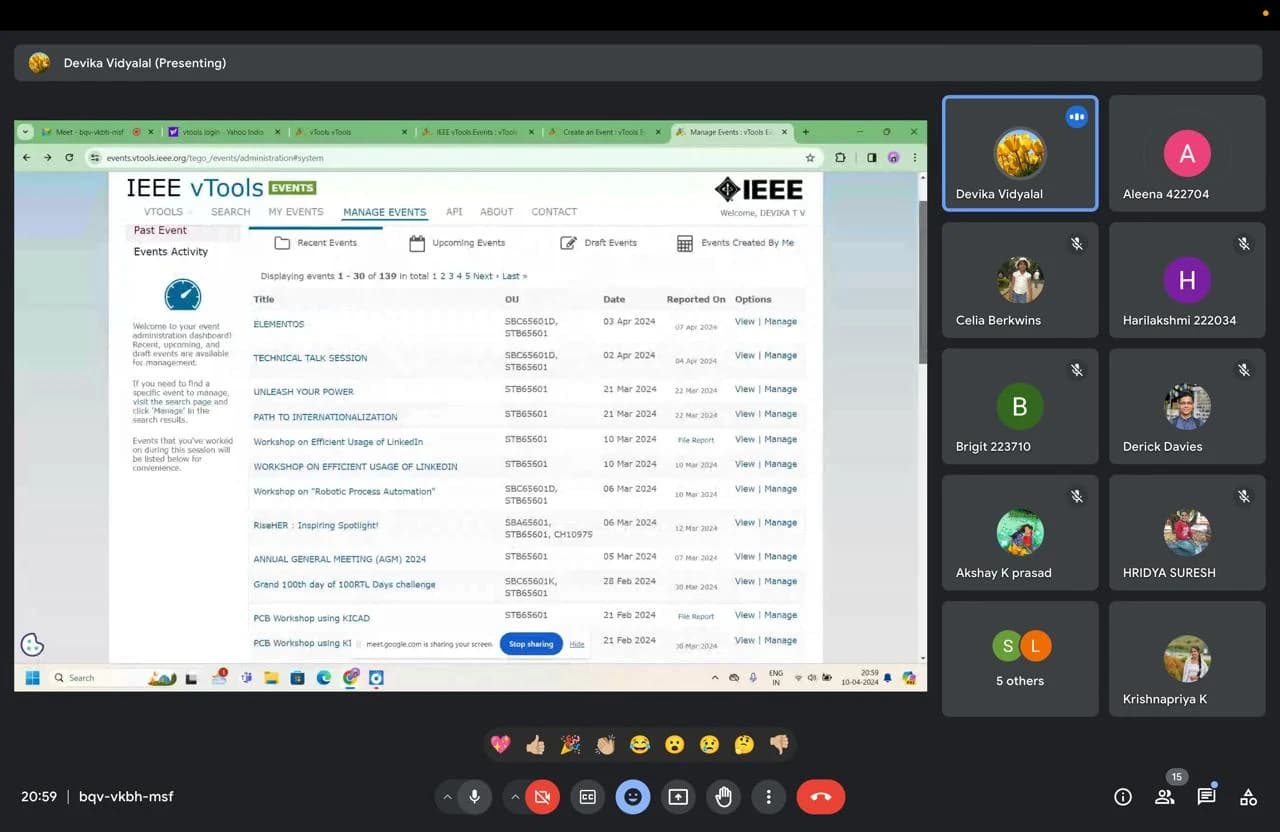Turn on the camera in Meet
1280x832 pixels.
[x=542, y=797]
